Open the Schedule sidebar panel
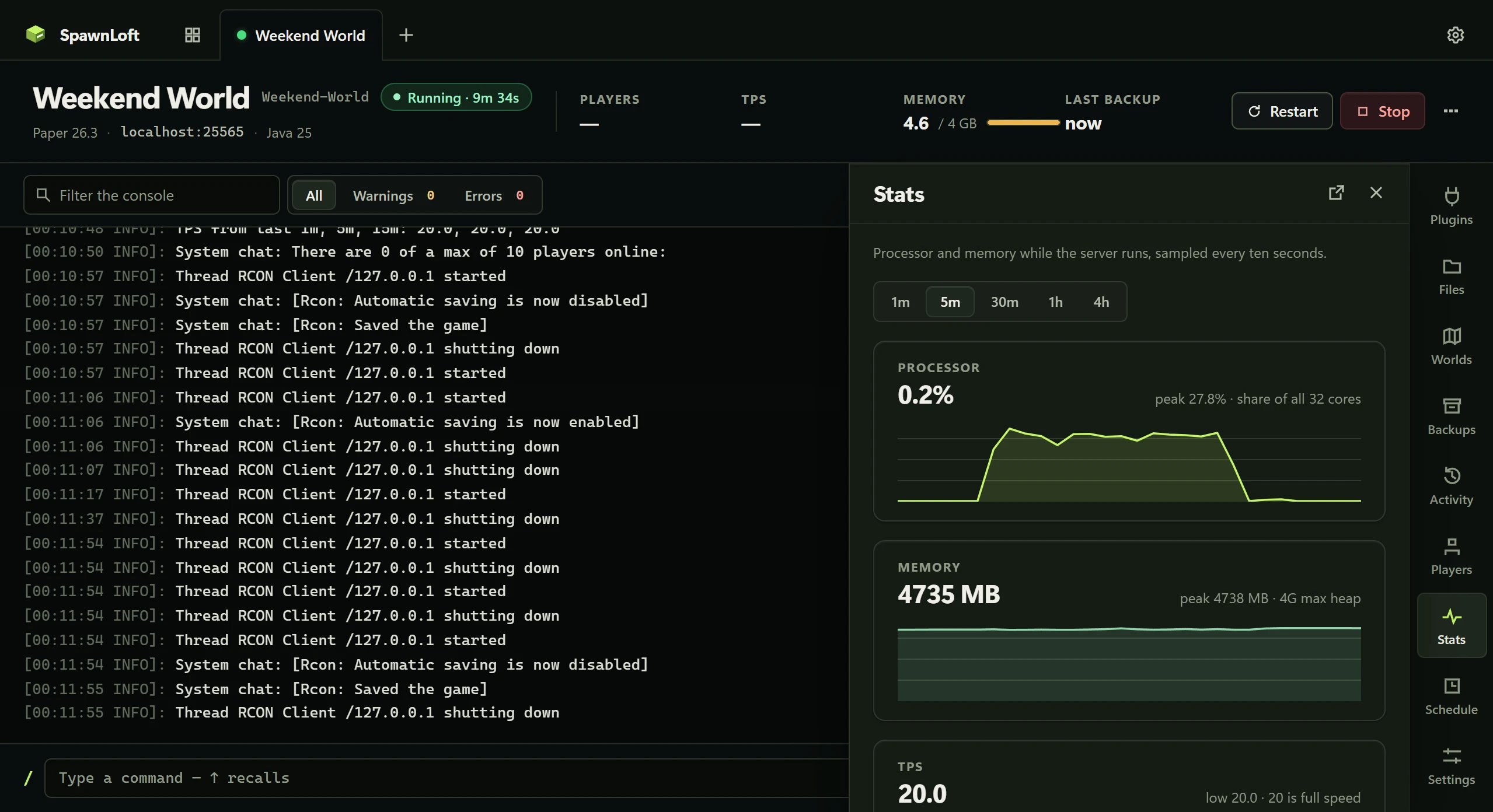 coord(1452,696)
